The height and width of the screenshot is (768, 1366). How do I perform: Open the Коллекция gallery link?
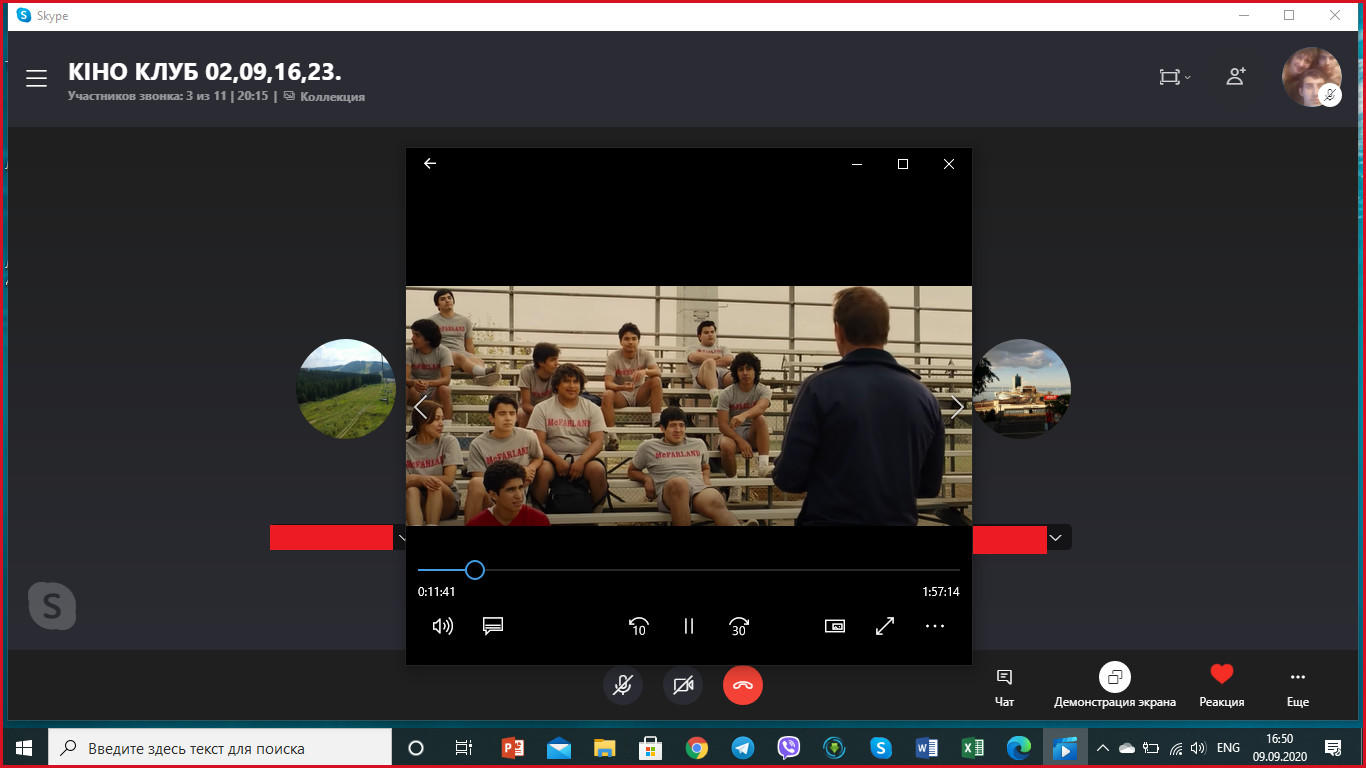tap(325, 97)
